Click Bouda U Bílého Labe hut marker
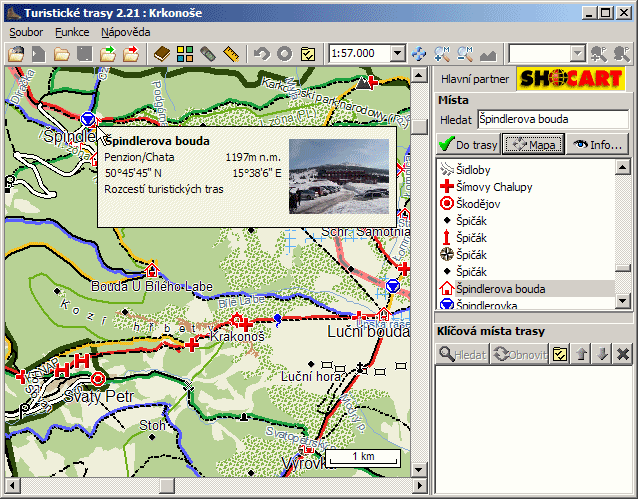 pyautogui.click(x=152, y=269)
